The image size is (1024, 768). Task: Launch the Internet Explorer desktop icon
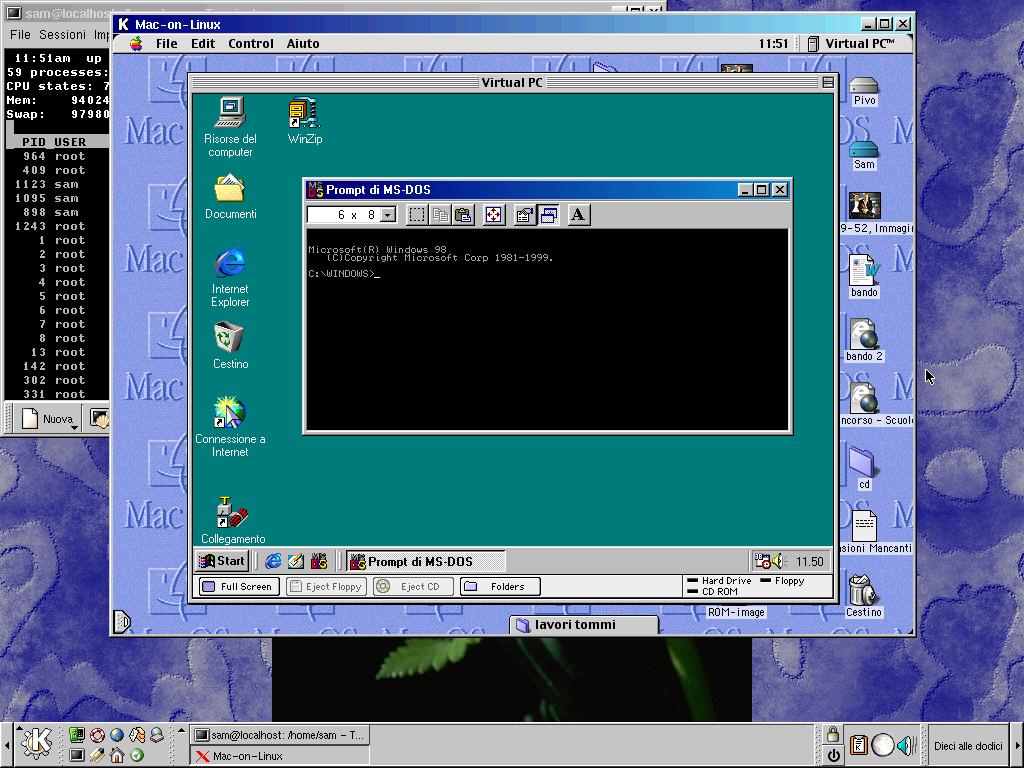tap(230, 277)
